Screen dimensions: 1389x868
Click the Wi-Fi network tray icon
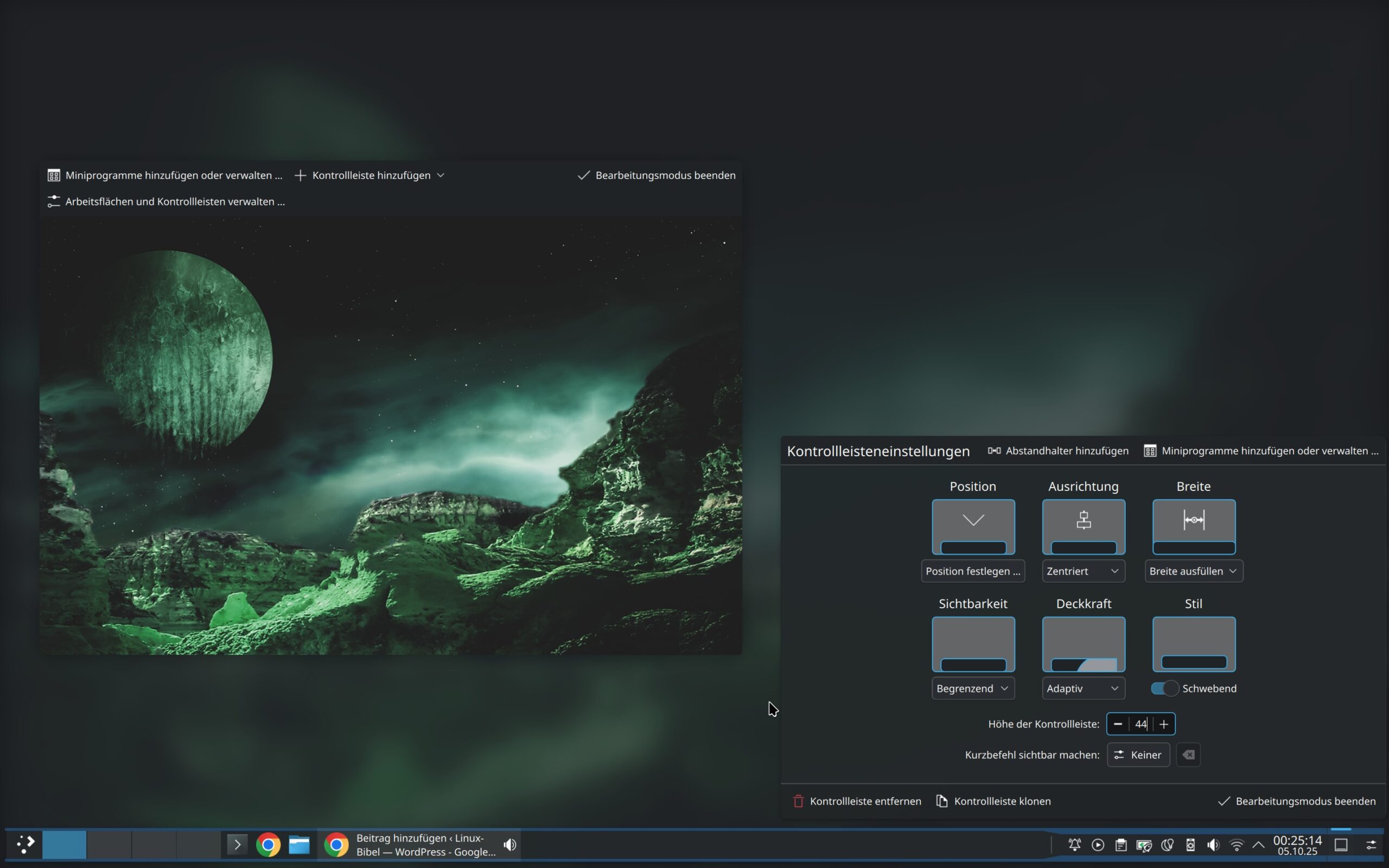(1237, 845)
